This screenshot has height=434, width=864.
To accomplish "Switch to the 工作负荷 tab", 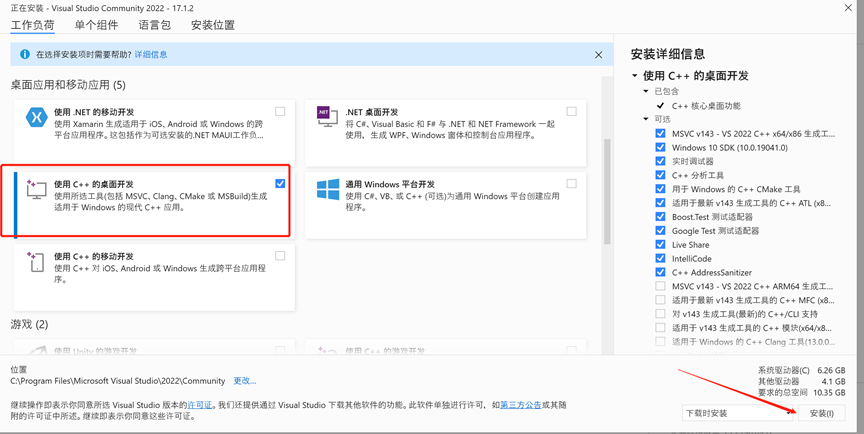I will tap(33, 25).
